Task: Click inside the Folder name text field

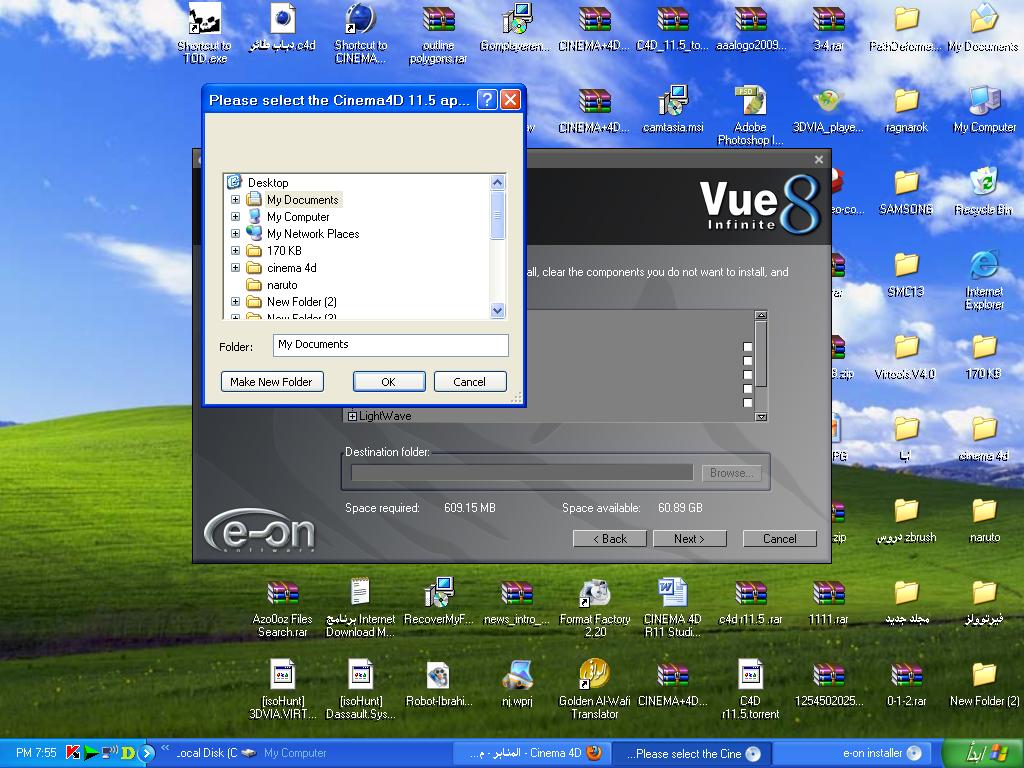Action: 391,345
